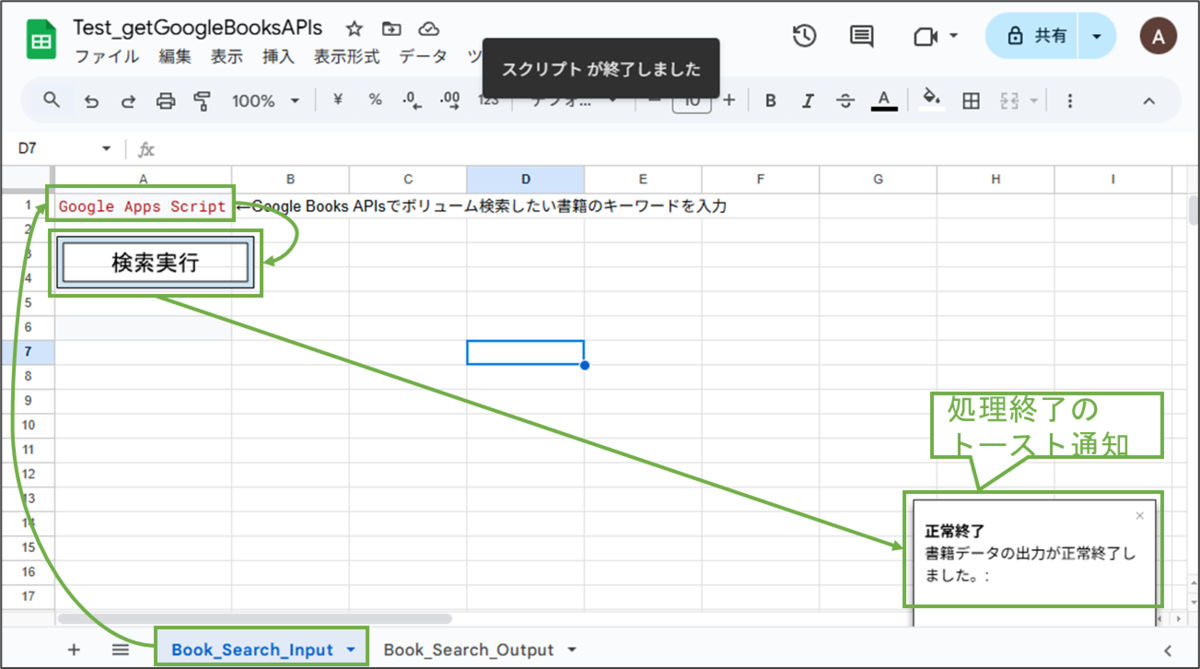Click the move to folder icon
Viewport: 1200px width, 669px height.
point(391,29)
